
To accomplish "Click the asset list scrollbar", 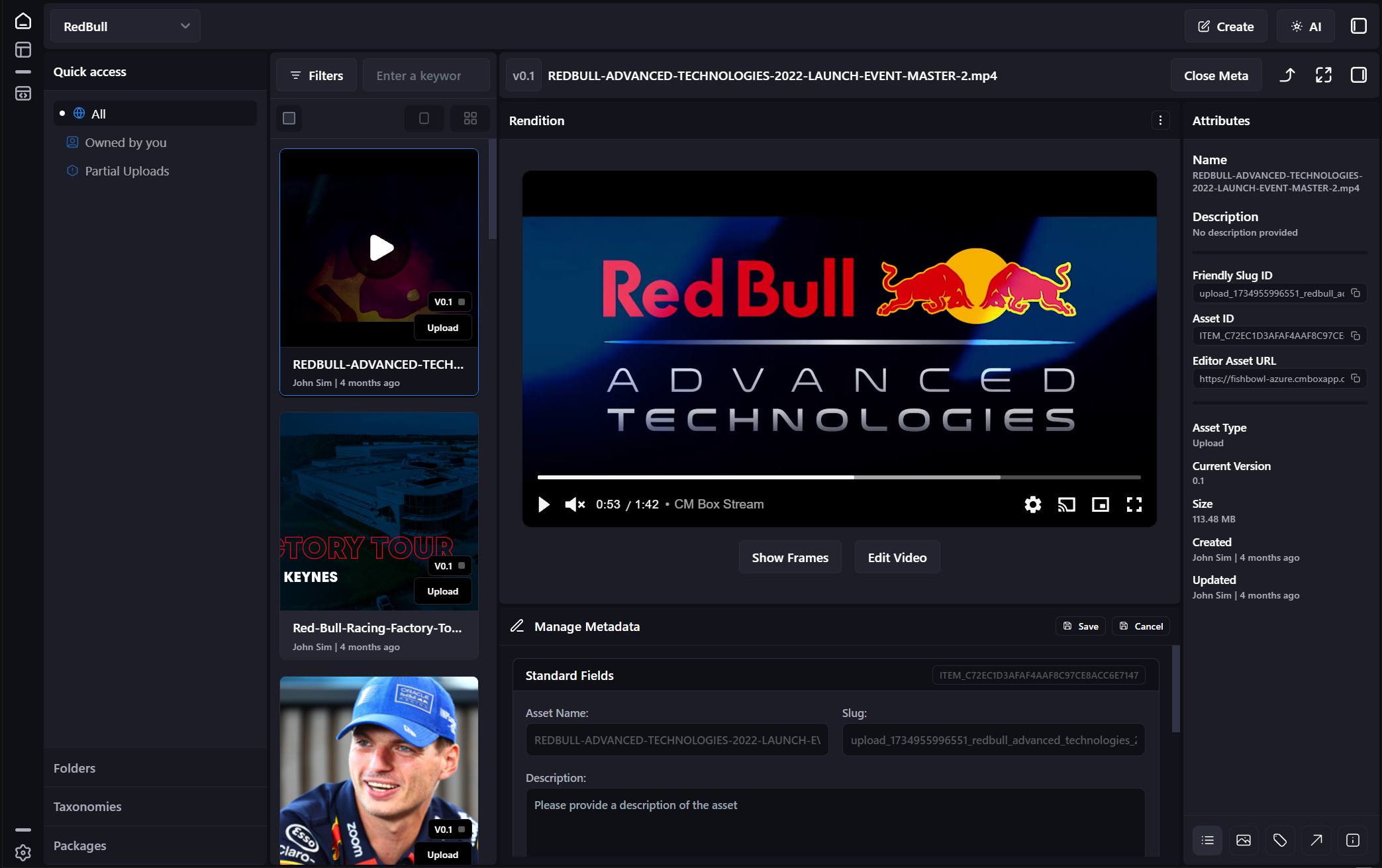I will (492, 189).
